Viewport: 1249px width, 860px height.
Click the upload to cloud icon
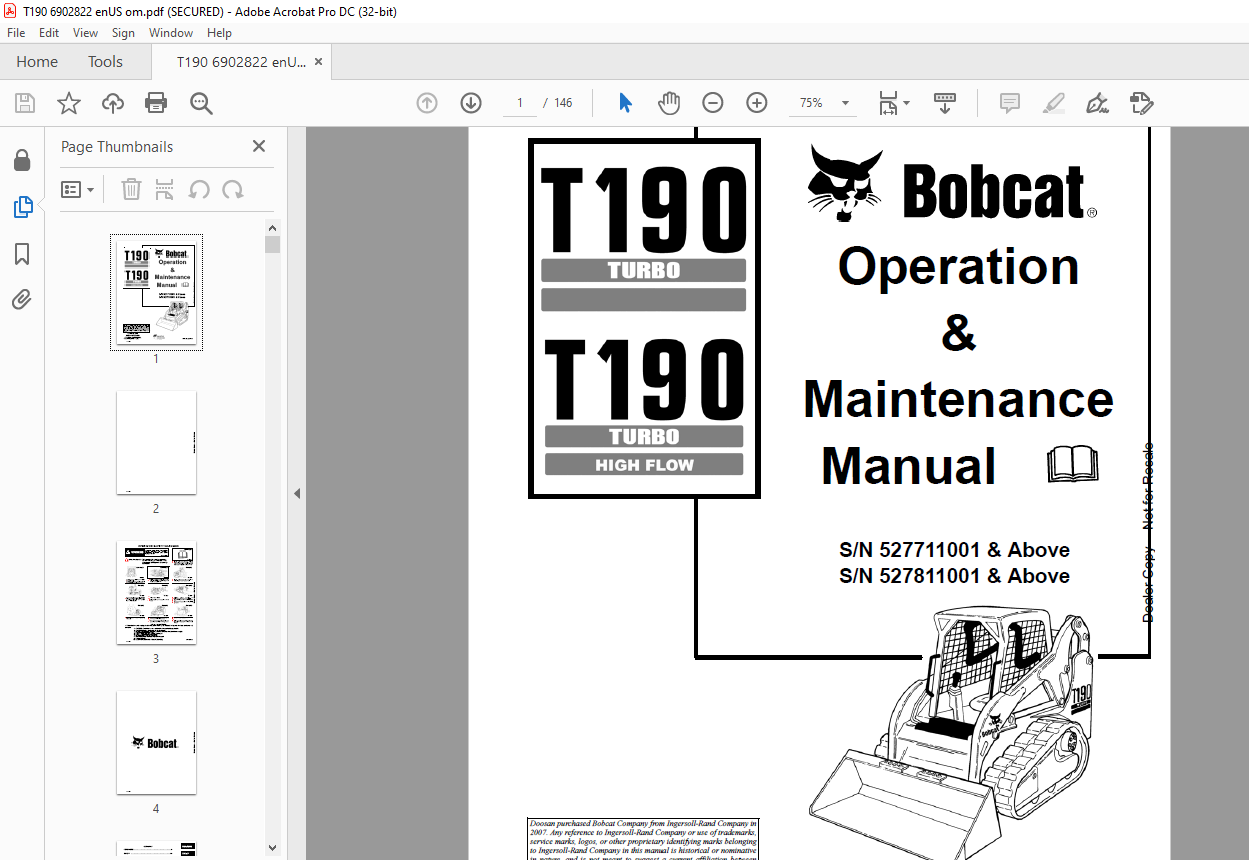pos(113,103)
